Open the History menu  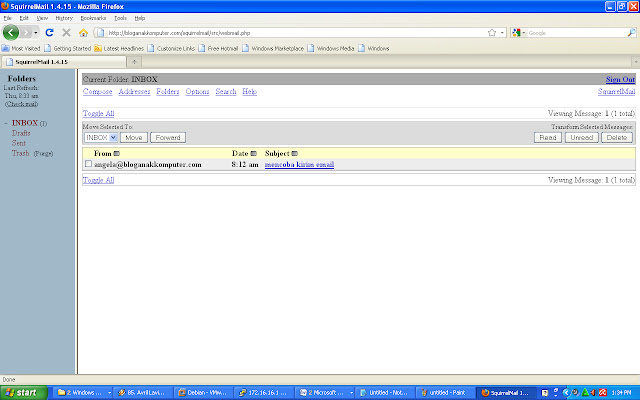pos(64,18)
